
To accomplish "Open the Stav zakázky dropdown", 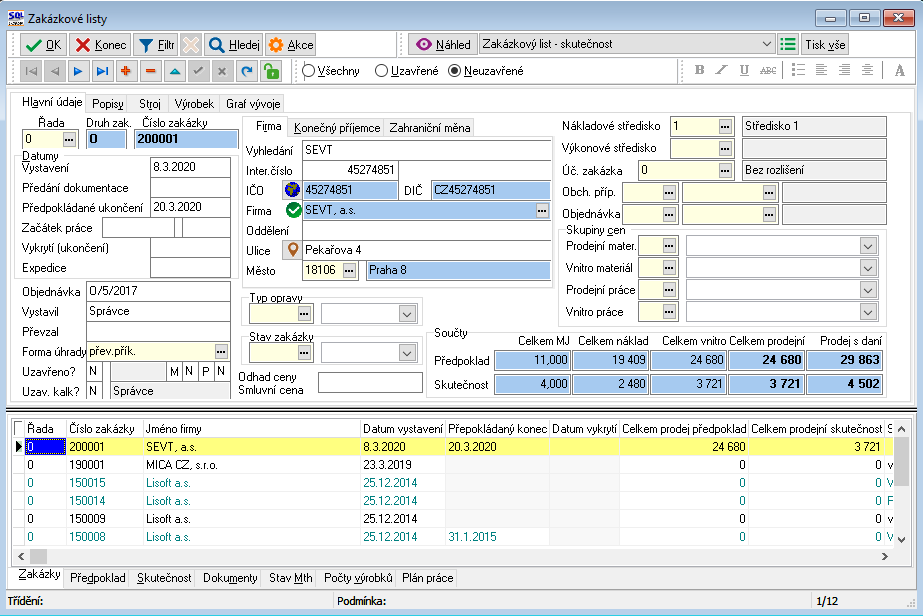I will click(x=406, y=352).
